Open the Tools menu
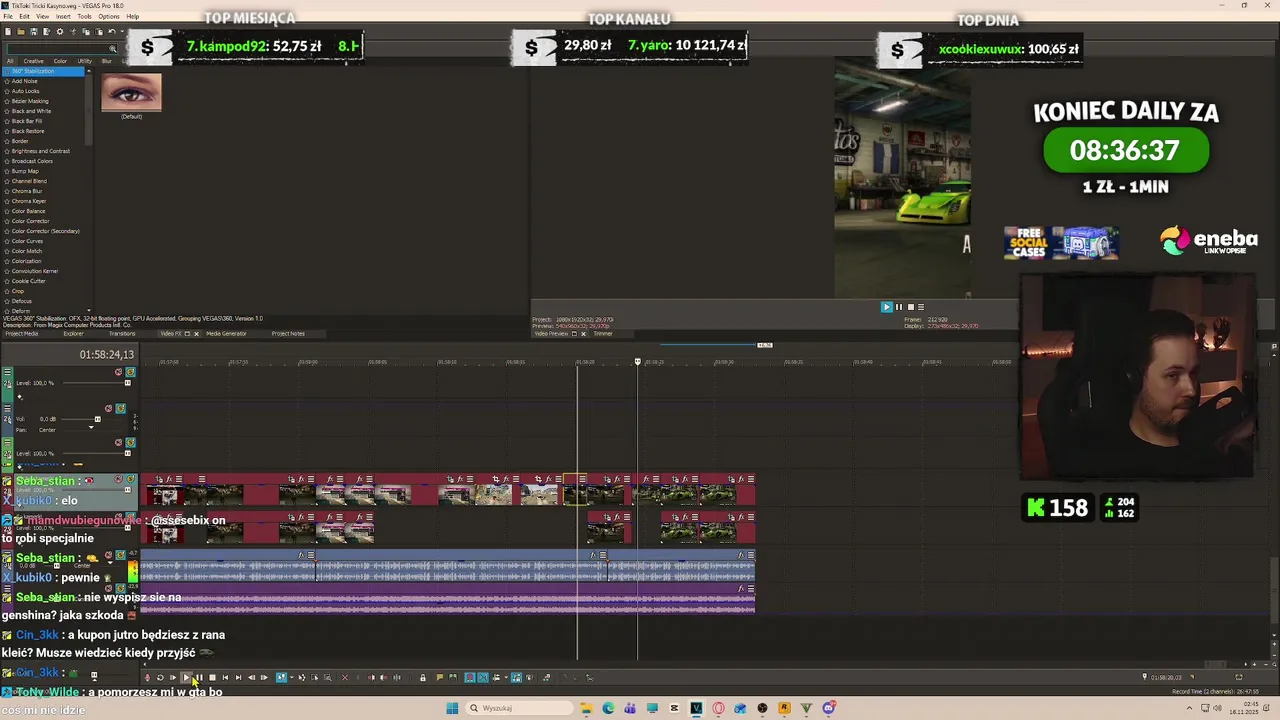 coord(84,16)
